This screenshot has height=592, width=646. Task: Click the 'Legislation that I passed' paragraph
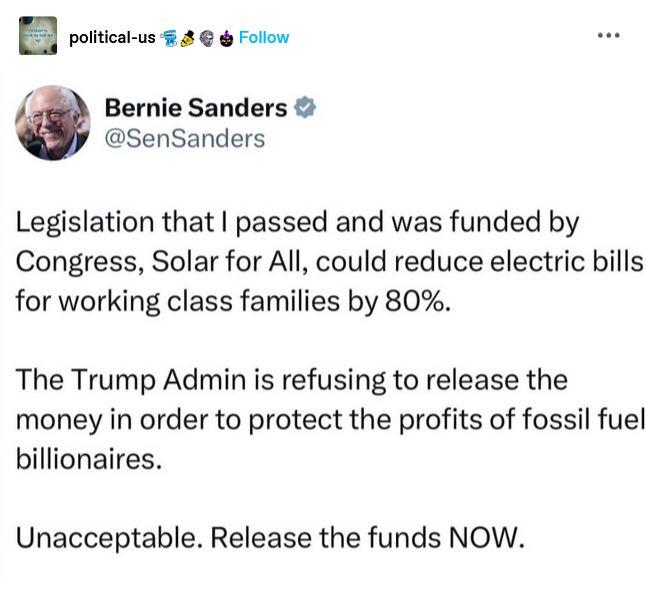point(329,262)
